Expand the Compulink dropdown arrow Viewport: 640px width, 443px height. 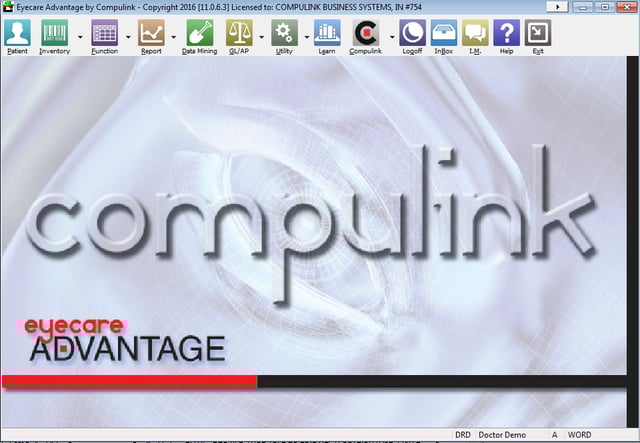click(x=392, y=37)
